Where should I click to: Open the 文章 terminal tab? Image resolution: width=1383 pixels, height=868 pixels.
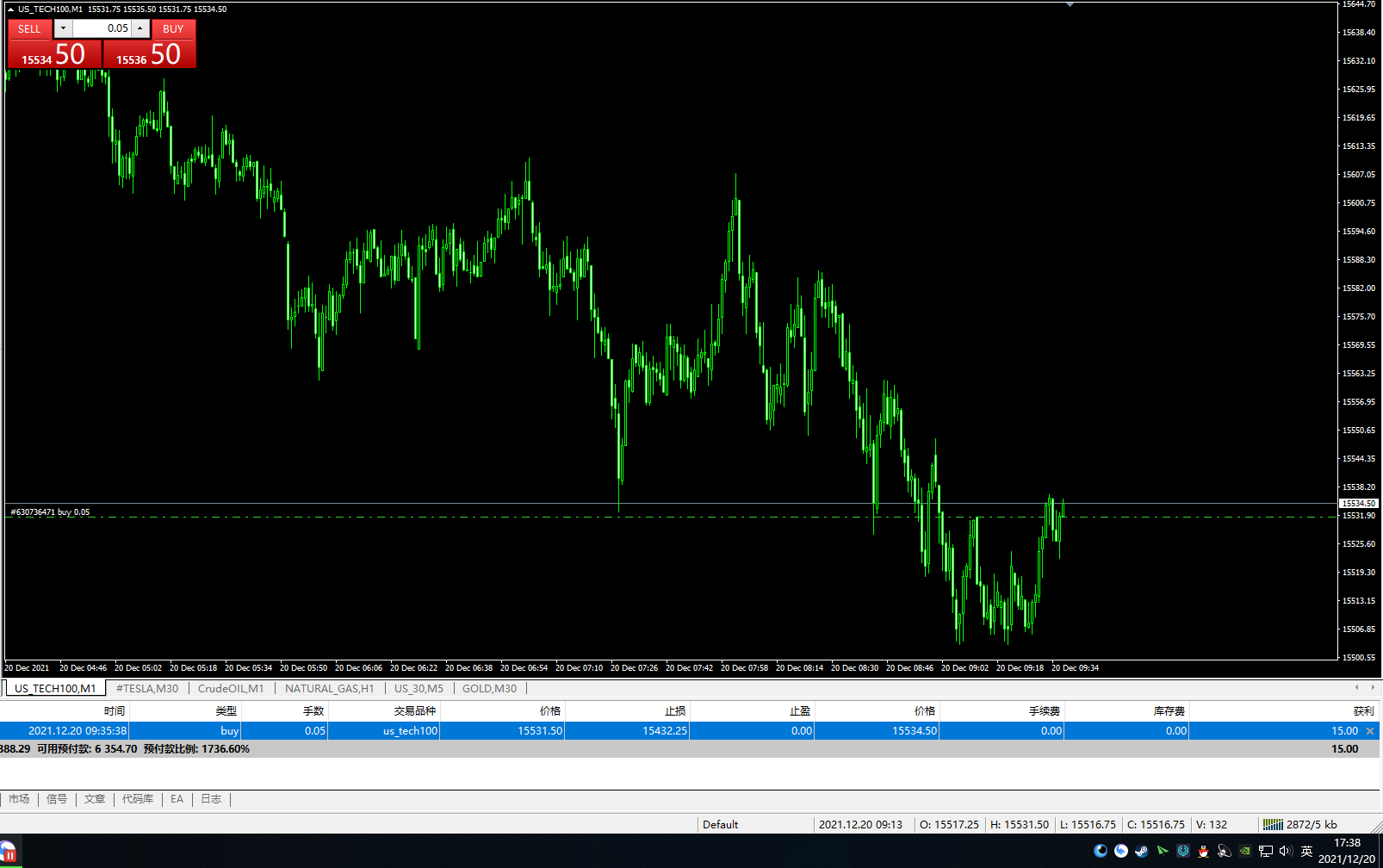[x=95, y=799]
